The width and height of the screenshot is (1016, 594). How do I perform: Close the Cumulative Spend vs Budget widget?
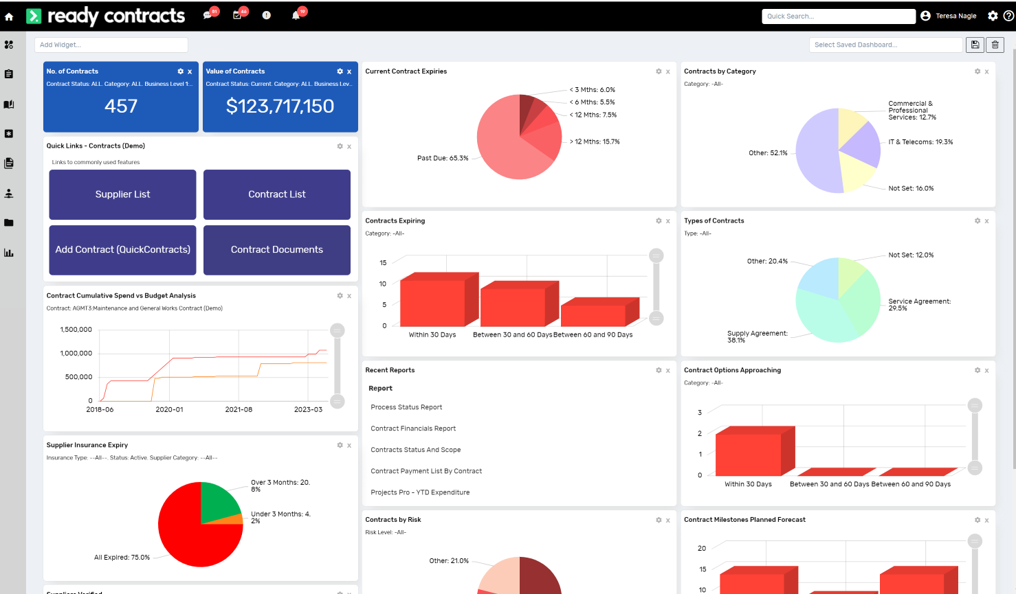click(349, 296)
